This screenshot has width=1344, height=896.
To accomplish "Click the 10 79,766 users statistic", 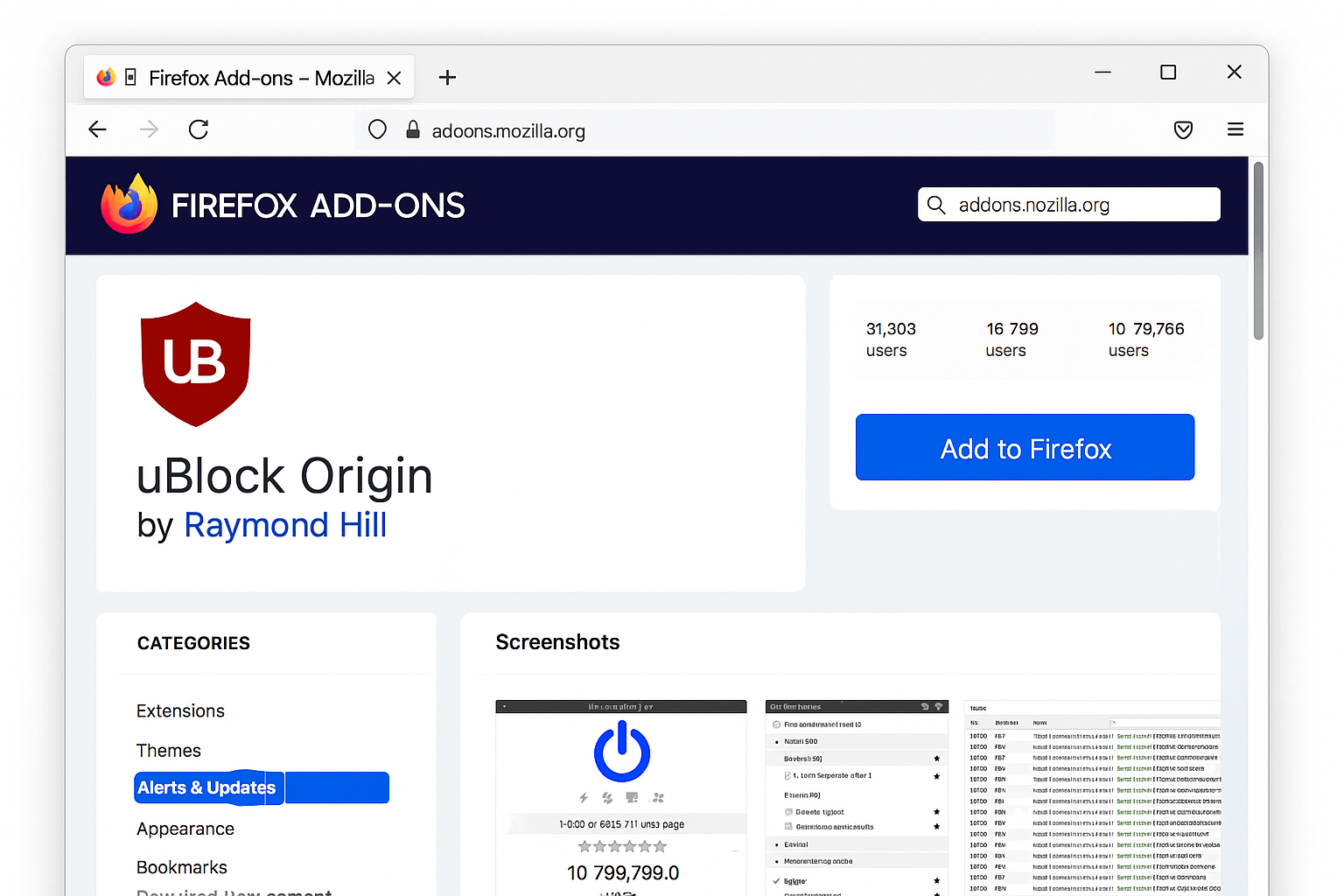I will (1146, 339).
